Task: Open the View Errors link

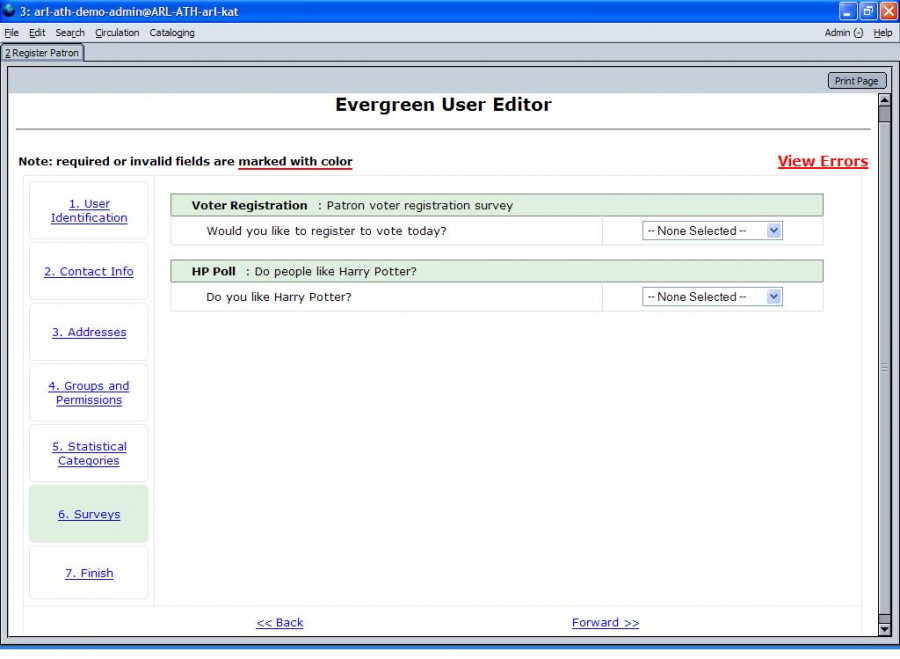Action: pos(822,161)
